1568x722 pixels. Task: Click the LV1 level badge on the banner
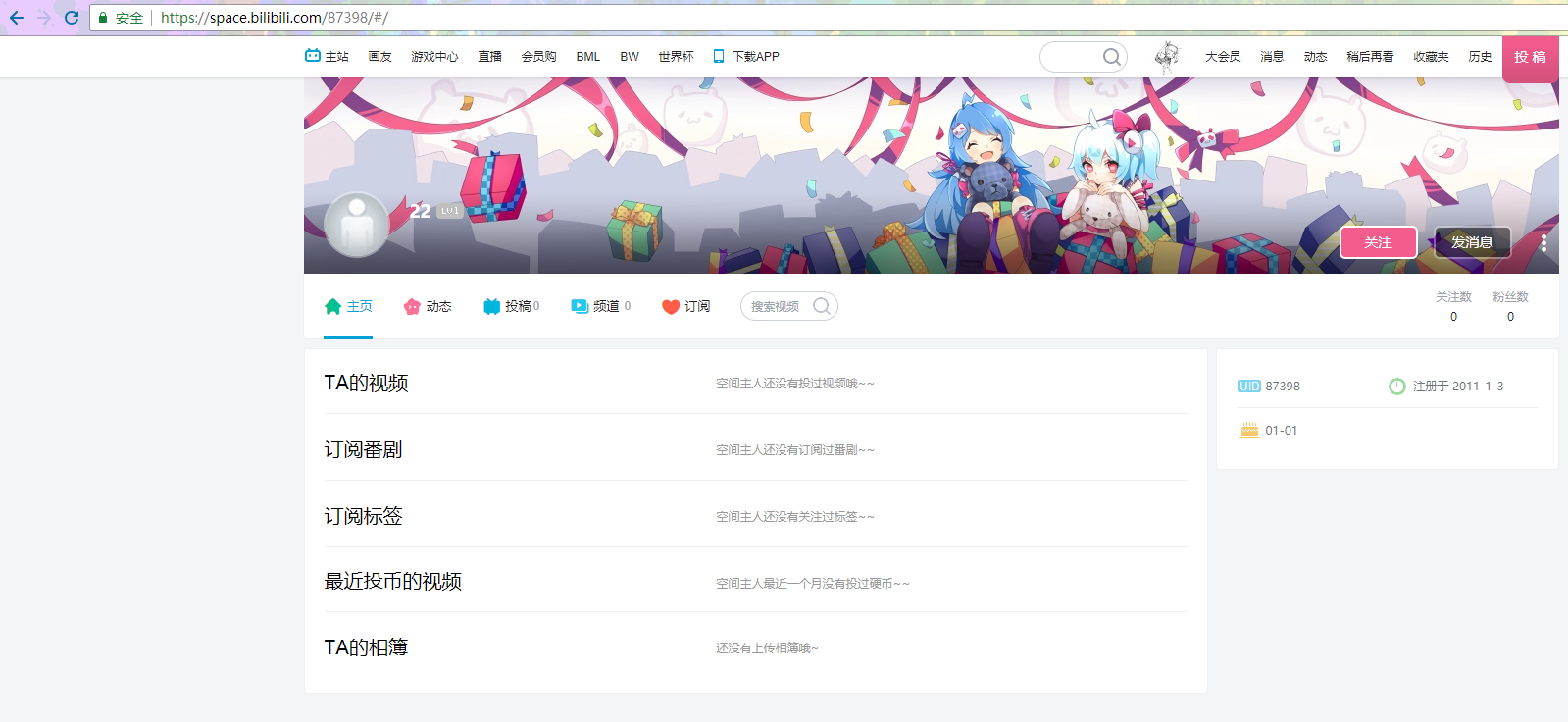click(x=450, y=211)
